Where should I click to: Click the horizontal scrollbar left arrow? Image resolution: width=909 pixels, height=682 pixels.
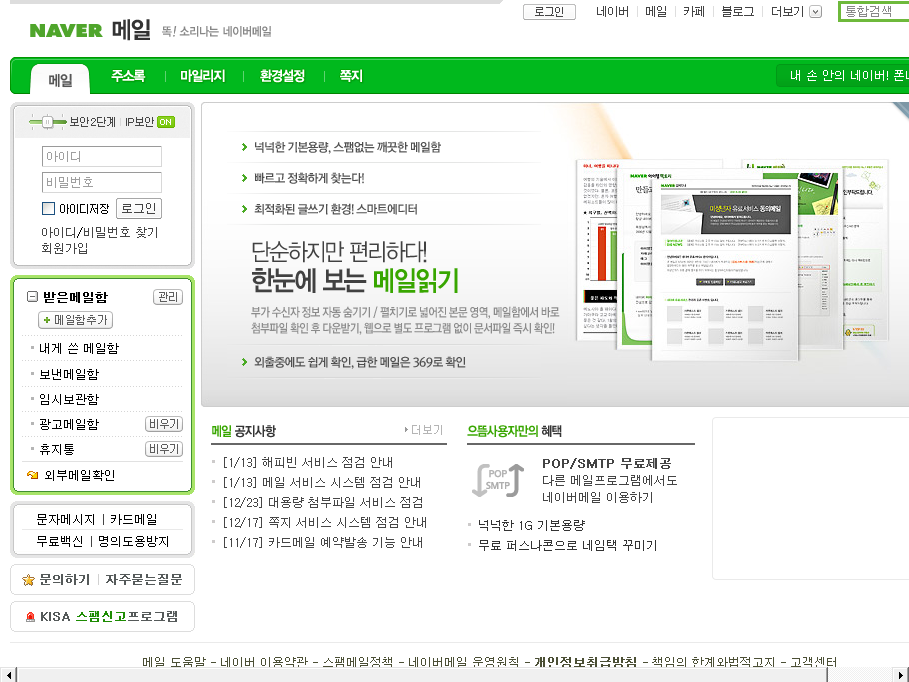(x=8, y=675)
